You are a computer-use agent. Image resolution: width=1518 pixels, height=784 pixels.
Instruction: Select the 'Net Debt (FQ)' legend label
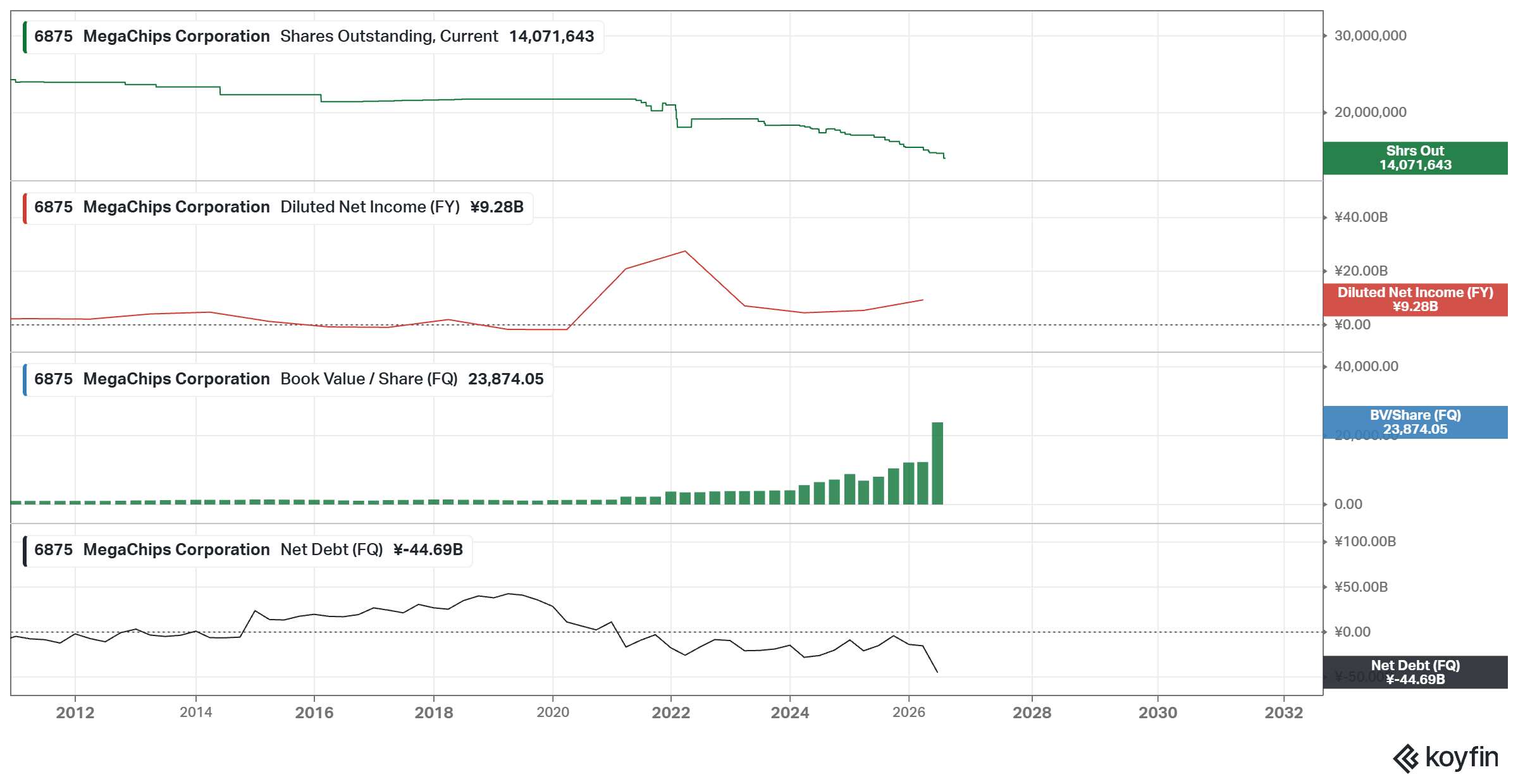tap(331, 550)
